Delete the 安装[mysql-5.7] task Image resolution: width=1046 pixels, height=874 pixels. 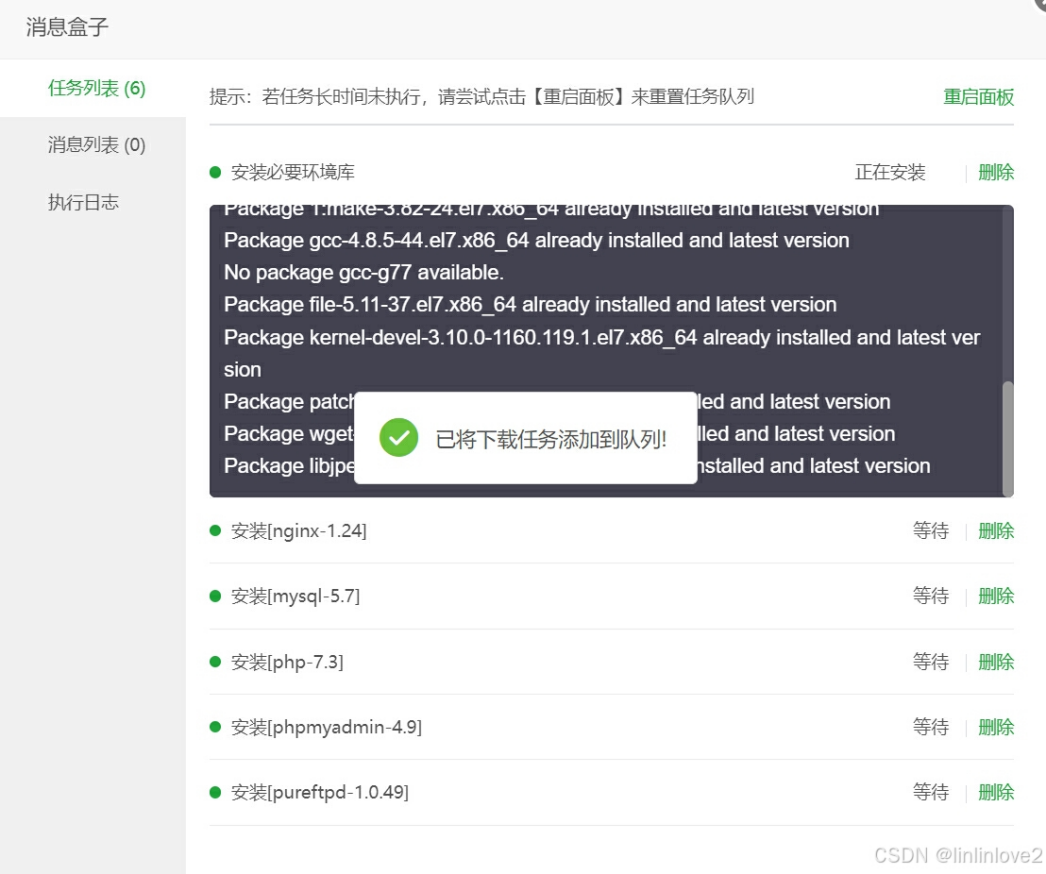pos(996,596)
